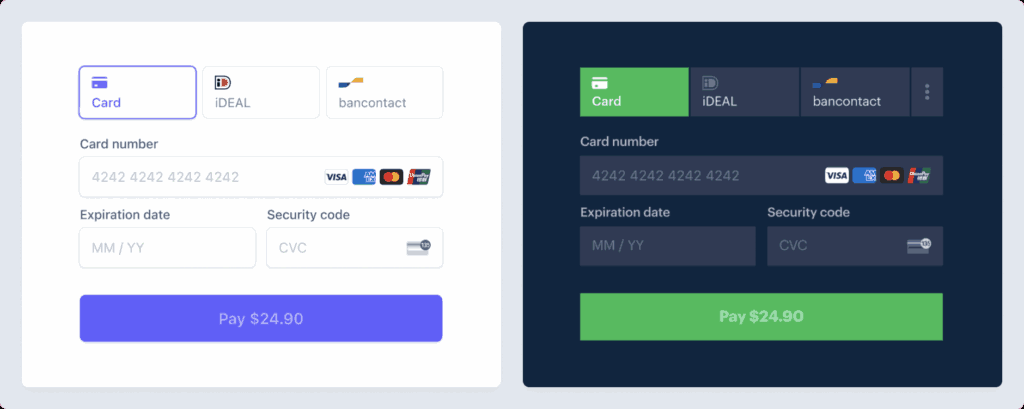Click the CVC card icon in light form

[x=418, y=247]
